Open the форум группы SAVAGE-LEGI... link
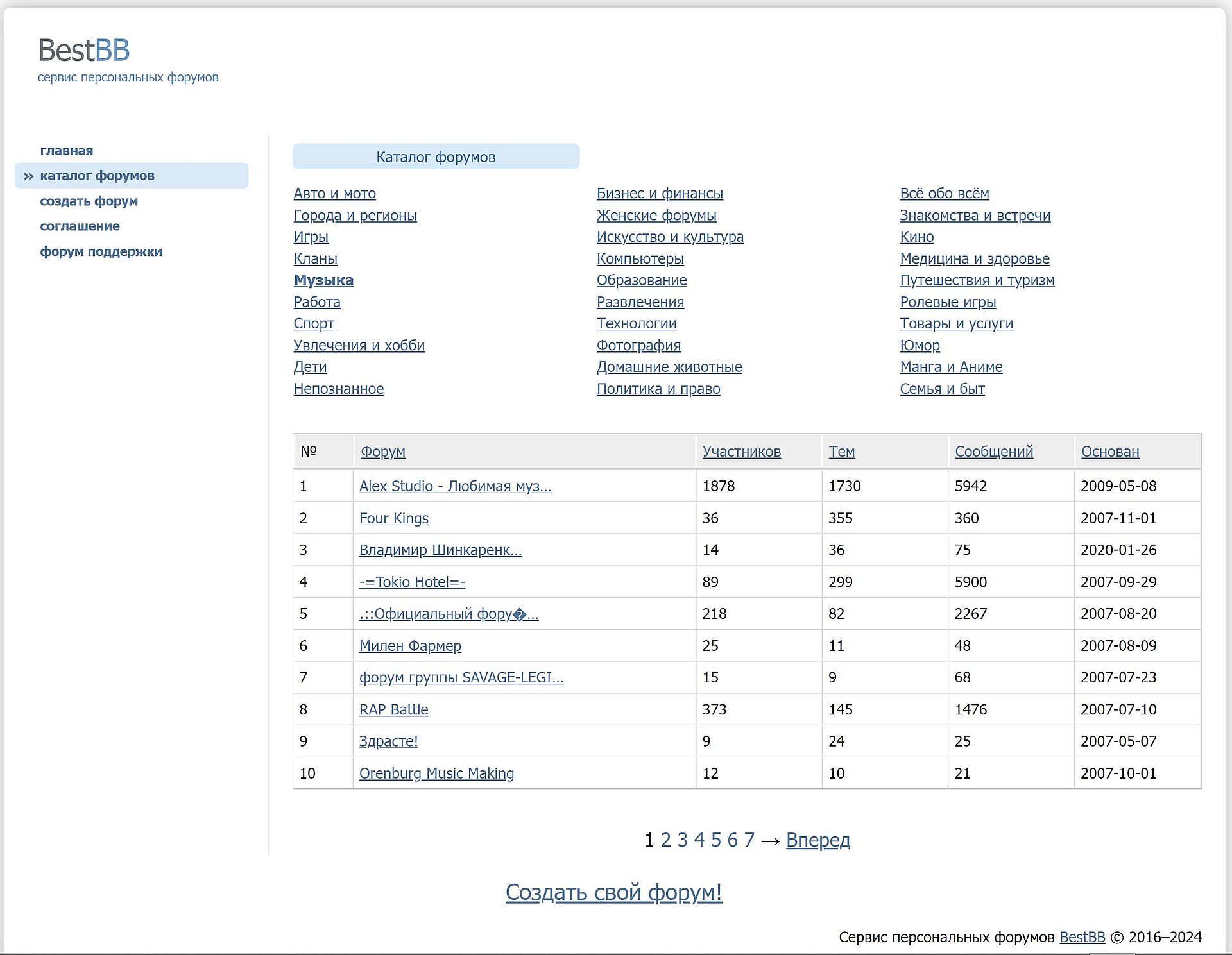The width and height of the screenshot is (1232, 955). (461, 677)
